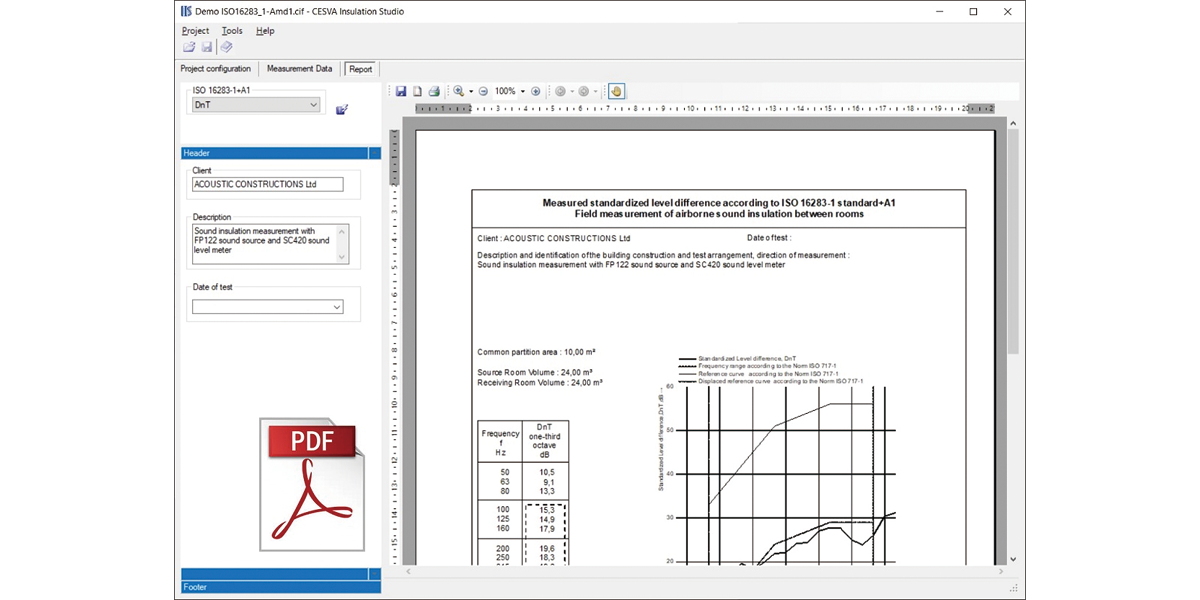Image resolution: width=1200 pixels, height=600 pixels.
Task: Click the page setup icon in report toolbar
Action: pos(417,91)
